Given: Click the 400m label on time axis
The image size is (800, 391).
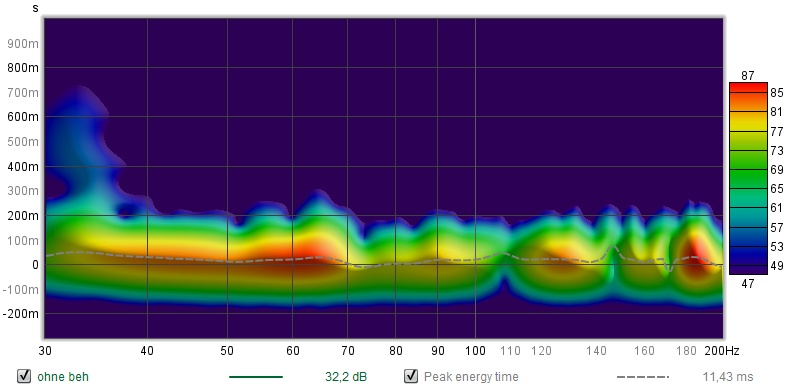Looking at the screenshot, I should click(x=22, y=166).
